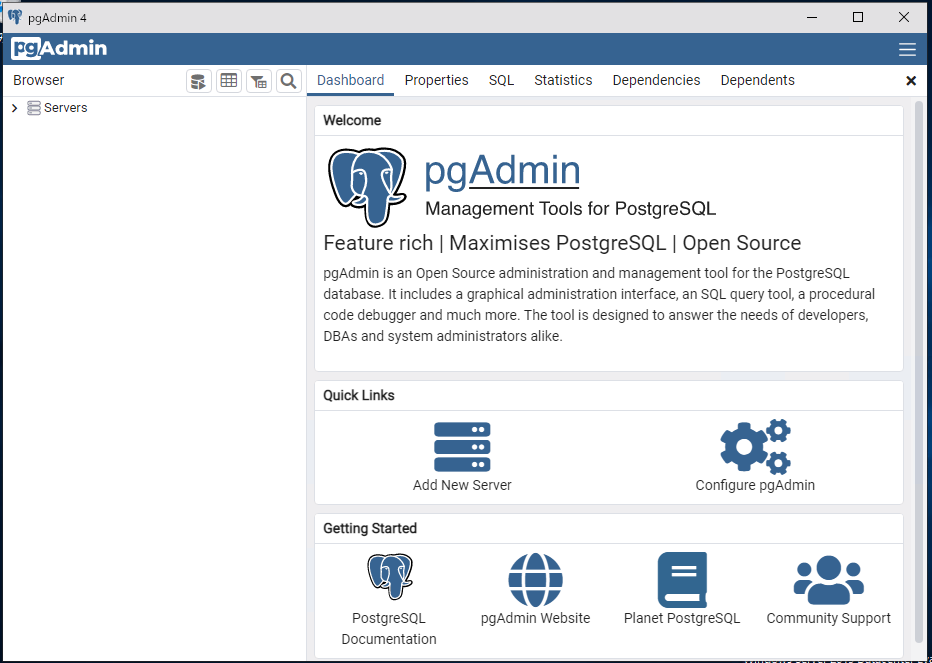The width and height of the screenshot is (932, 663).
Task: Open Configure pgAdmin via the gears icon
Action: coord(754,446)
